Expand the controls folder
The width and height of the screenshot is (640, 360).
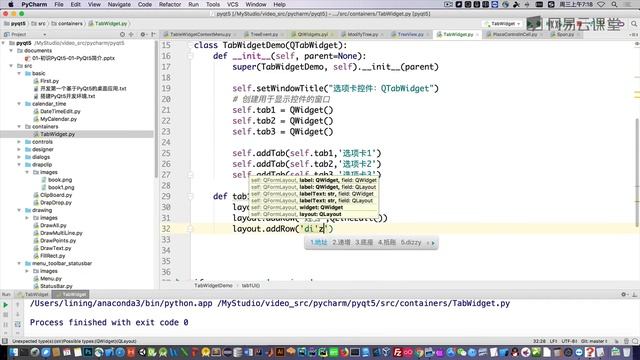click(19, 142)
